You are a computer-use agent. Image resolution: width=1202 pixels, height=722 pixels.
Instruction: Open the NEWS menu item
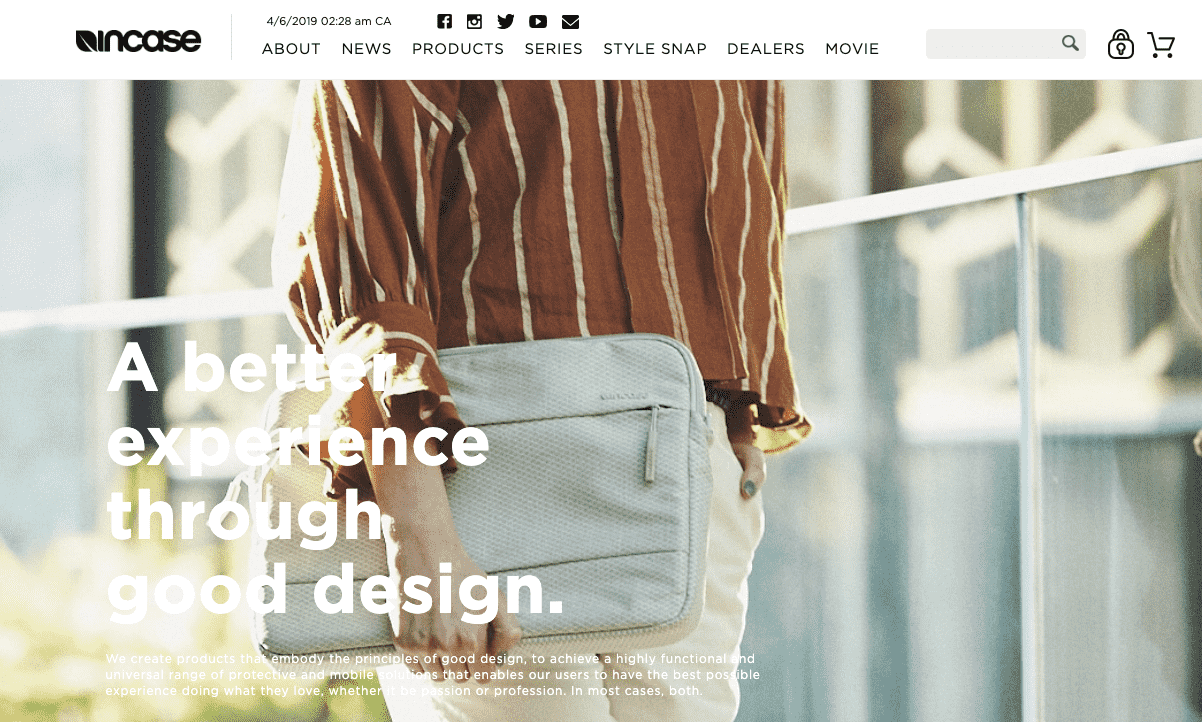point(366,49)
